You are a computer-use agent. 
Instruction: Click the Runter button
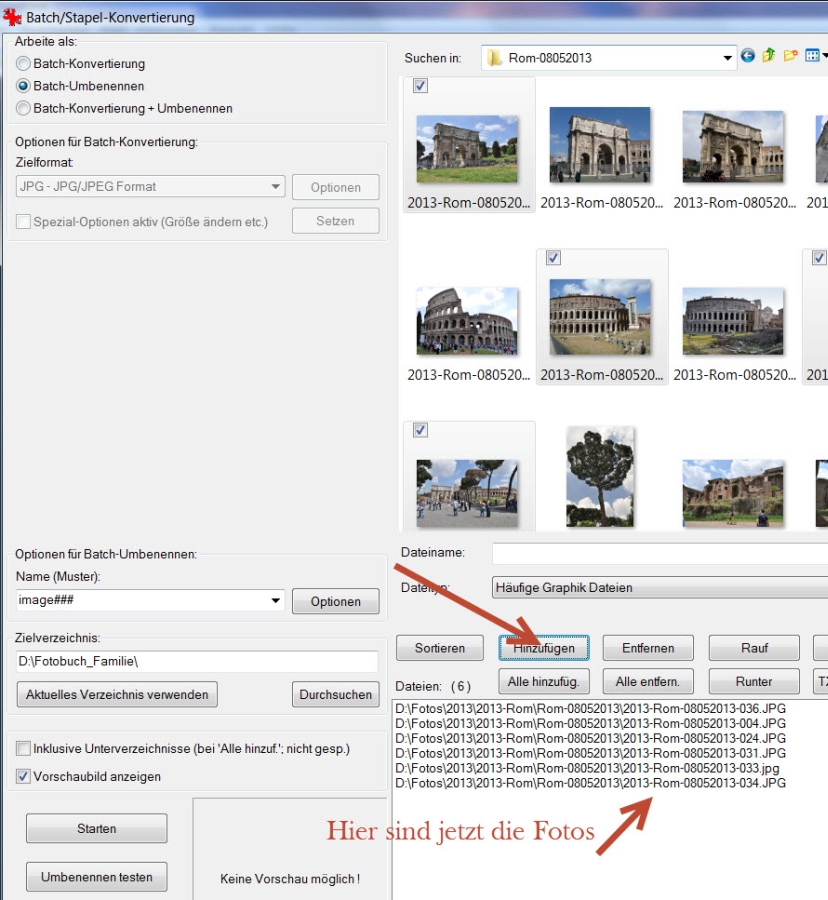pos(755,681)
